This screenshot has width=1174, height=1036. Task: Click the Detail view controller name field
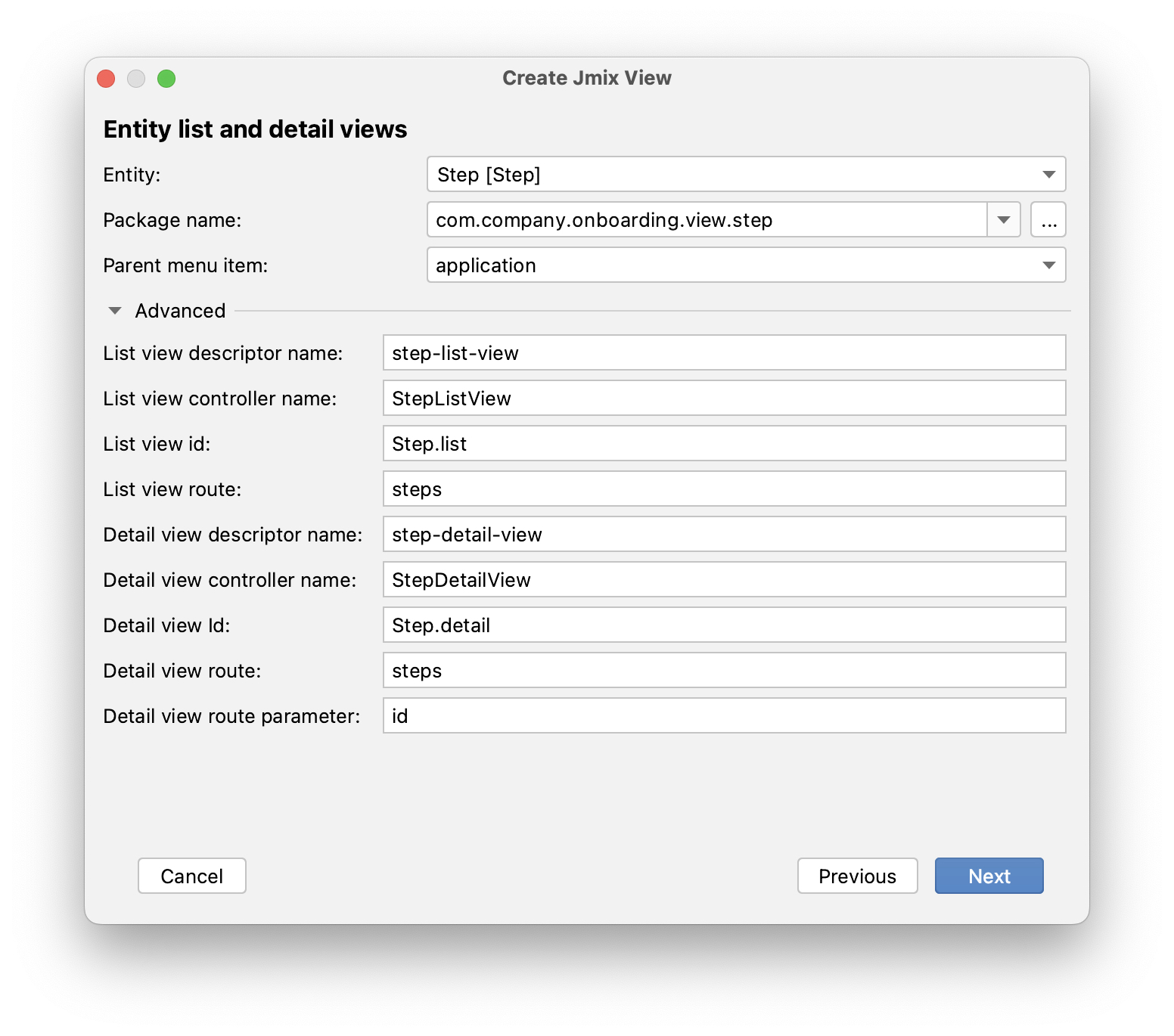[x=724, y=580]
